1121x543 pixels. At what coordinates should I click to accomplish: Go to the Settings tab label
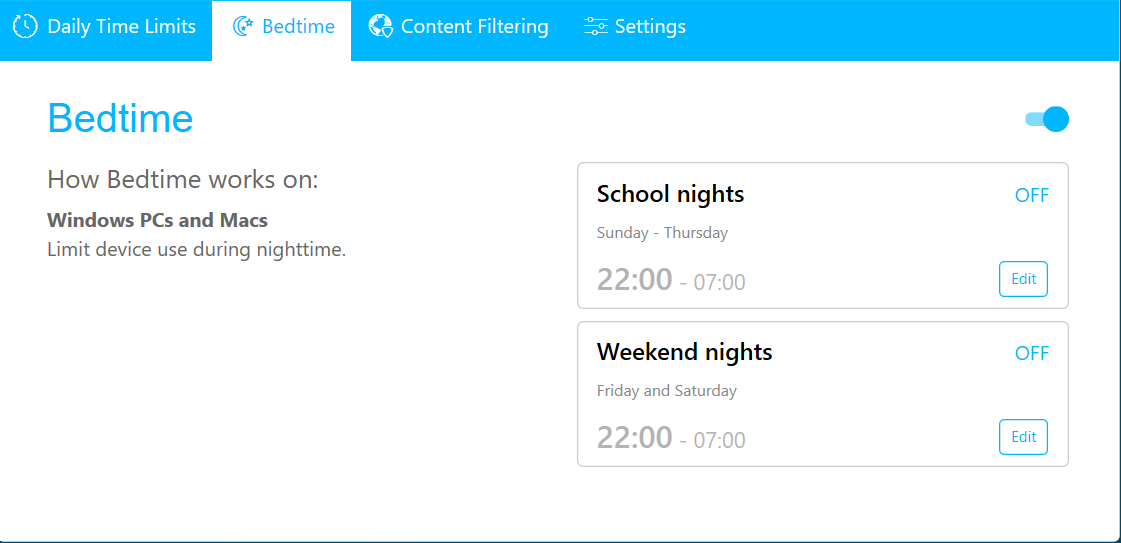coord(650,27)
